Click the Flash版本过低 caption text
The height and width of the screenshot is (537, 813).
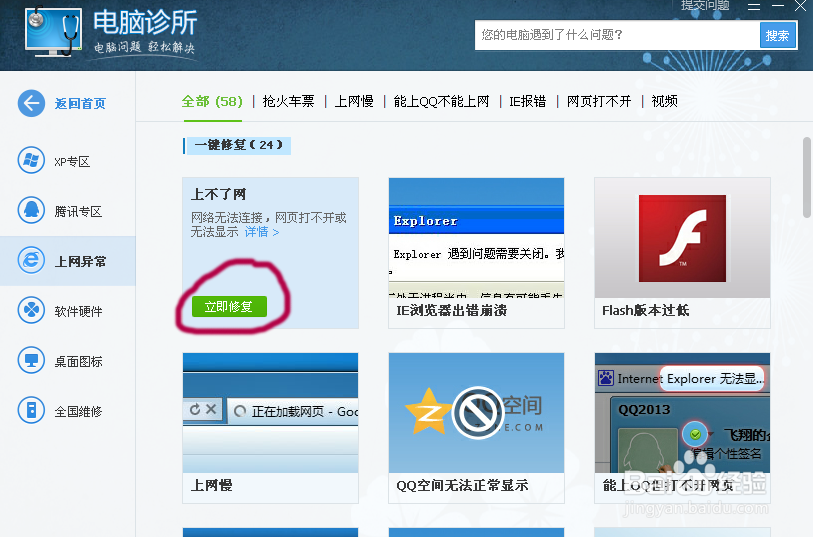[x=646, y=310]
